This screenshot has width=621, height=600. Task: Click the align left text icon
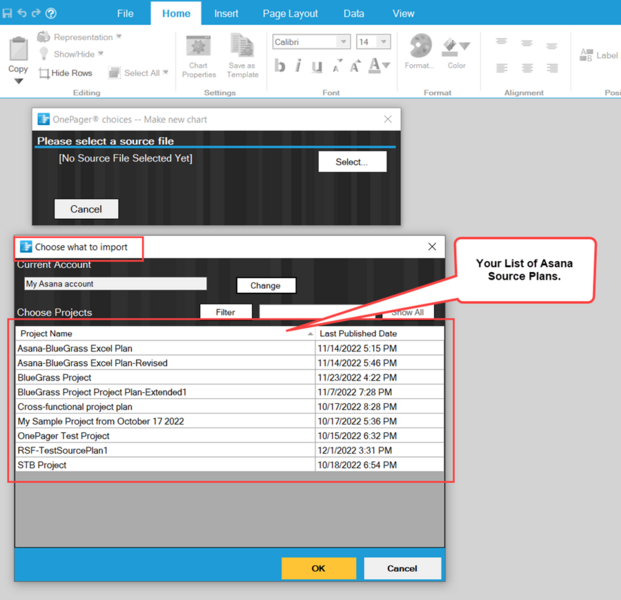click(x=502, y=68)
